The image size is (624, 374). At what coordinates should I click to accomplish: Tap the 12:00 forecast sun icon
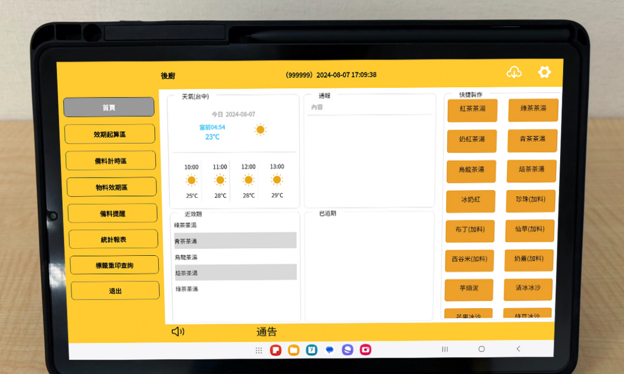[x=248, y=180]
